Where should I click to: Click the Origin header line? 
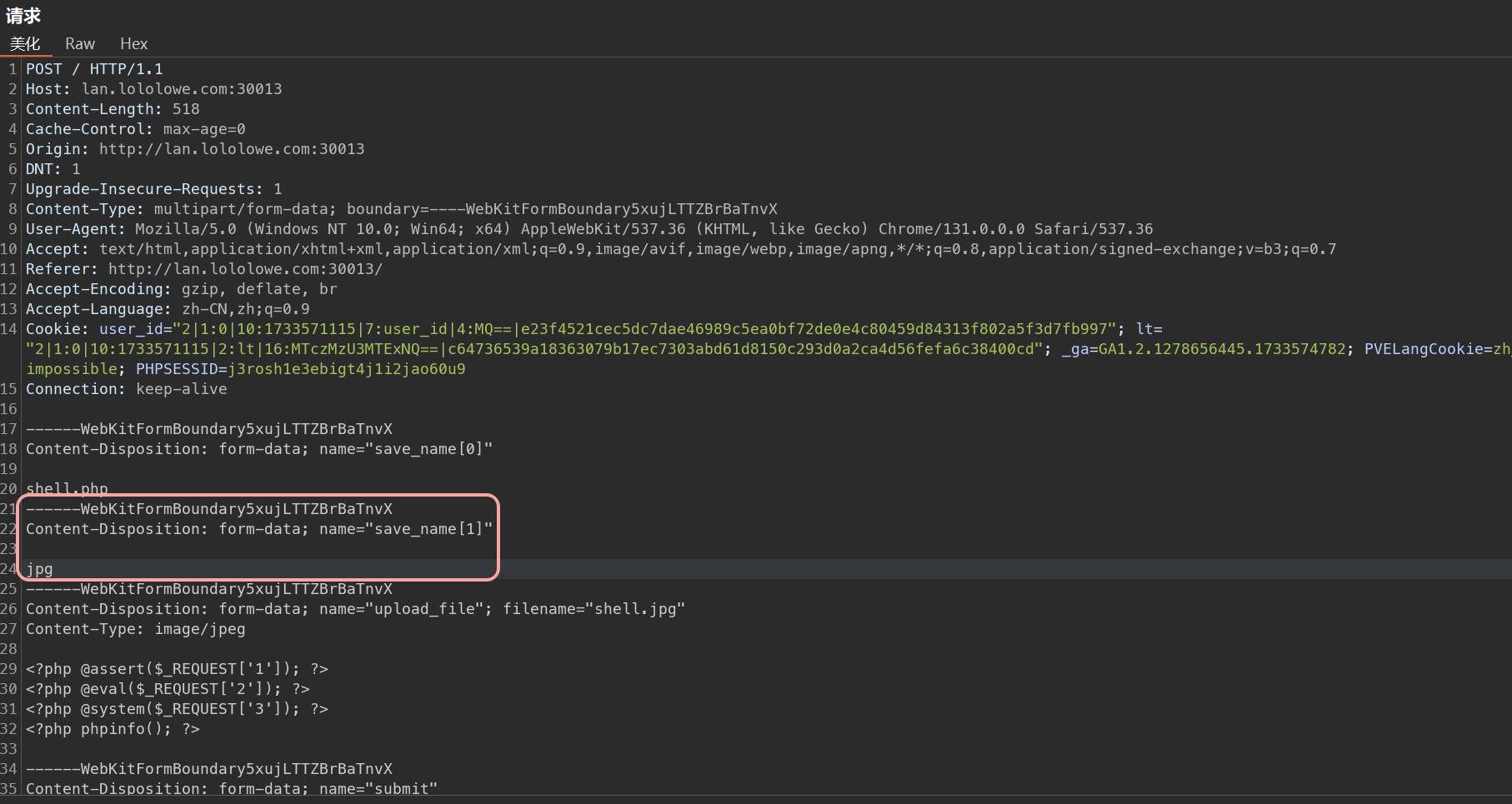[195, 149]
